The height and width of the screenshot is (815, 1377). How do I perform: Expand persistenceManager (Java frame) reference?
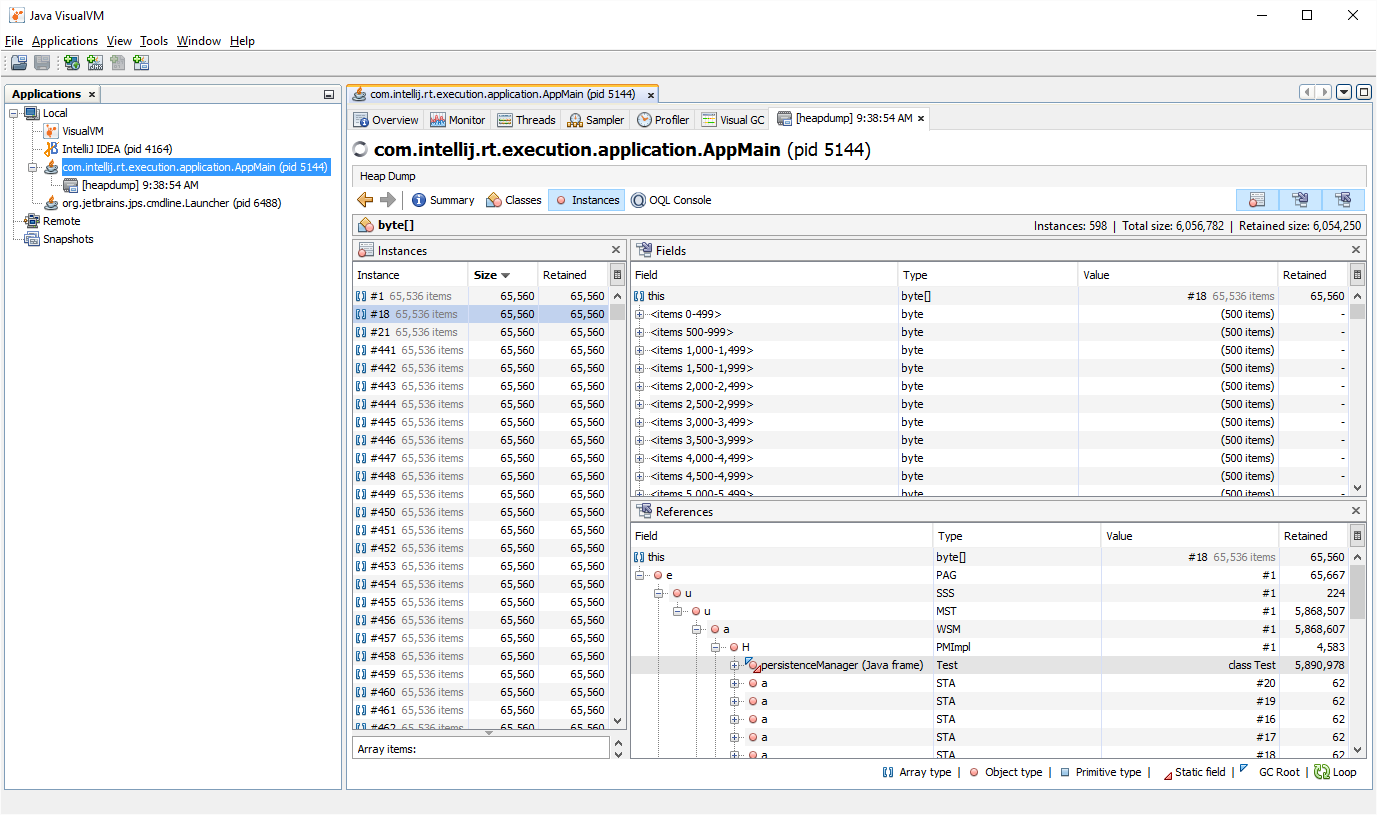[x=735, y=665]
